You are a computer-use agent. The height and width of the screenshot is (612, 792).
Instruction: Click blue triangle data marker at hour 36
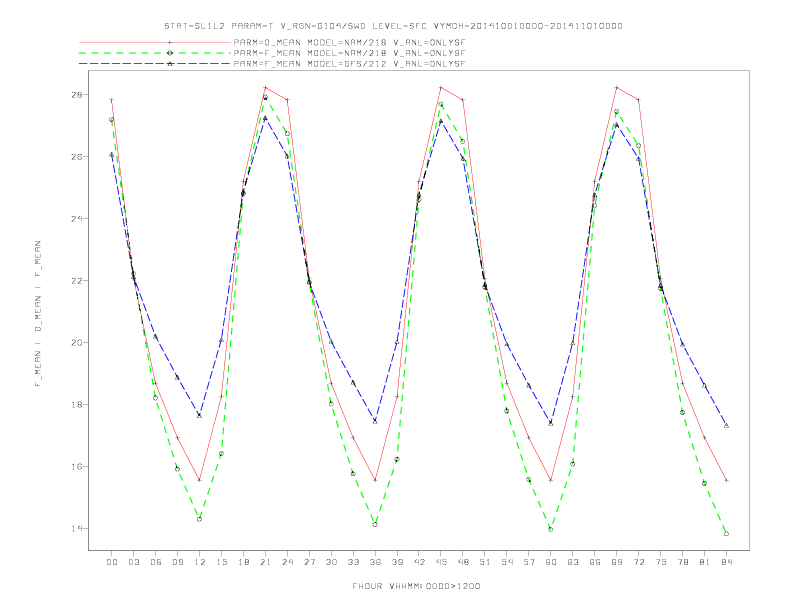[375, 421]
